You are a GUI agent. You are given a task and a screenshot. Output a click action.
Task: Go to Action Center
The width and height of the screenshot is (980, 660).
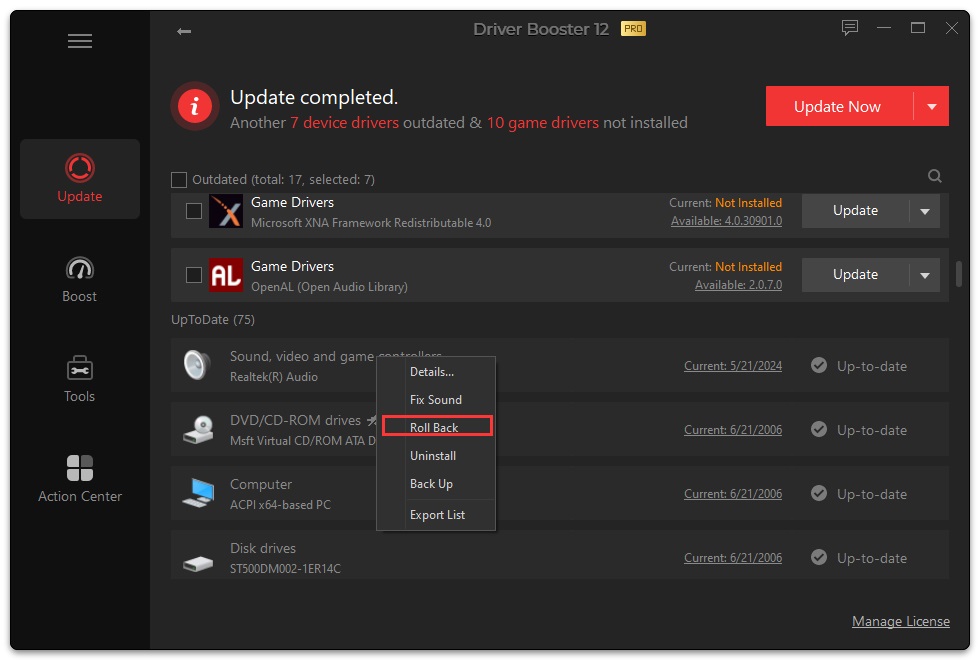[80, 479]
